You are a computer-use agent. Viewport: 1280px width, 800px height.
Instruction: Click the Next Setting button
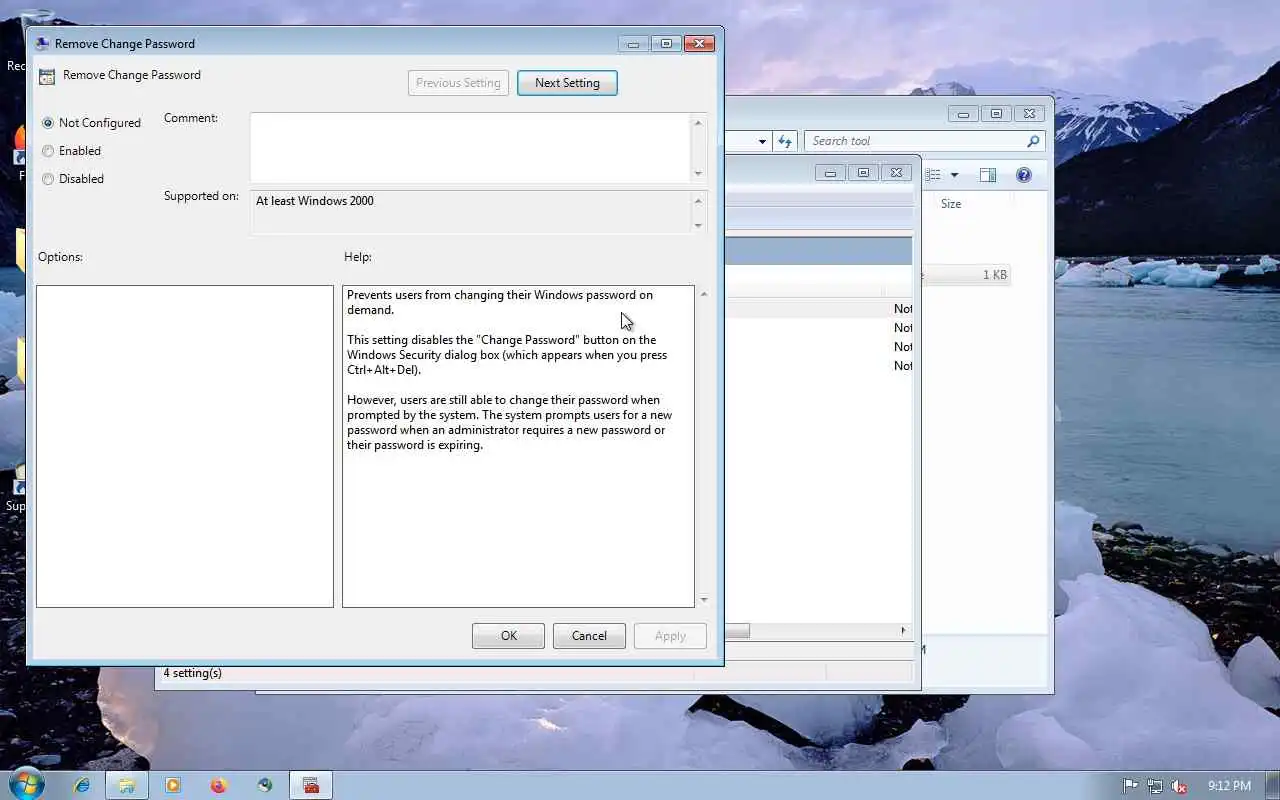[567, 83]
